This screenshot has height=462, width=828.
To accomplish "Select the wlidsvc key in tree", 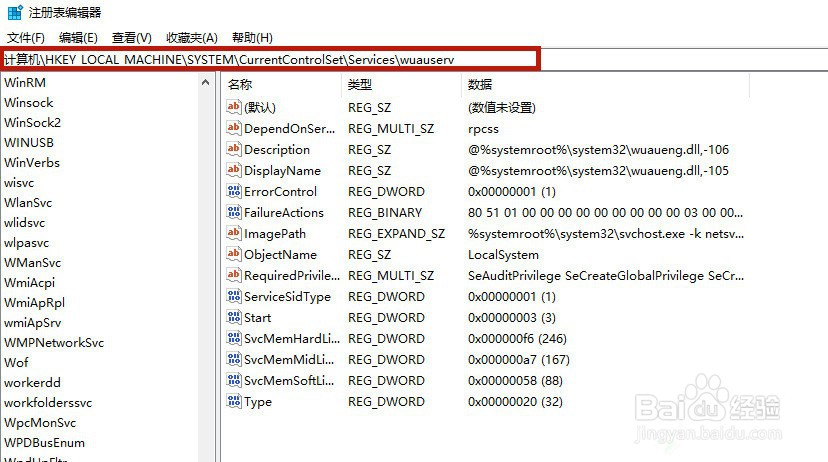I will pyautogui.click(x=24, y=223).
